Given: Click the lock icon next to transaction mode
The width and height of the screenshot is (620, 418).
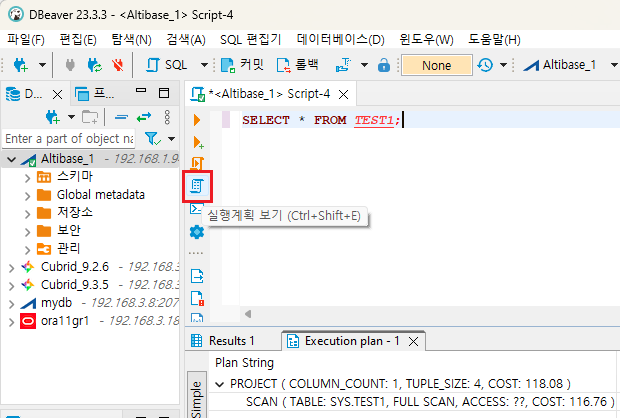Looking at the screenshot, I should pos(383,65).
